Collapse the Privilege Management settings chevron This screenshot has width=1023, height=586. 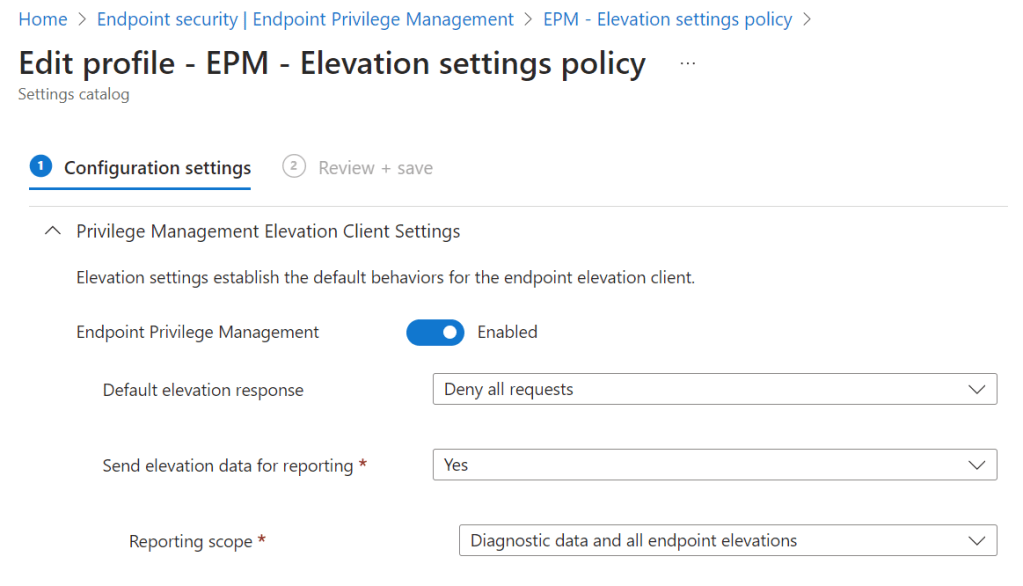tap(53, 231)
